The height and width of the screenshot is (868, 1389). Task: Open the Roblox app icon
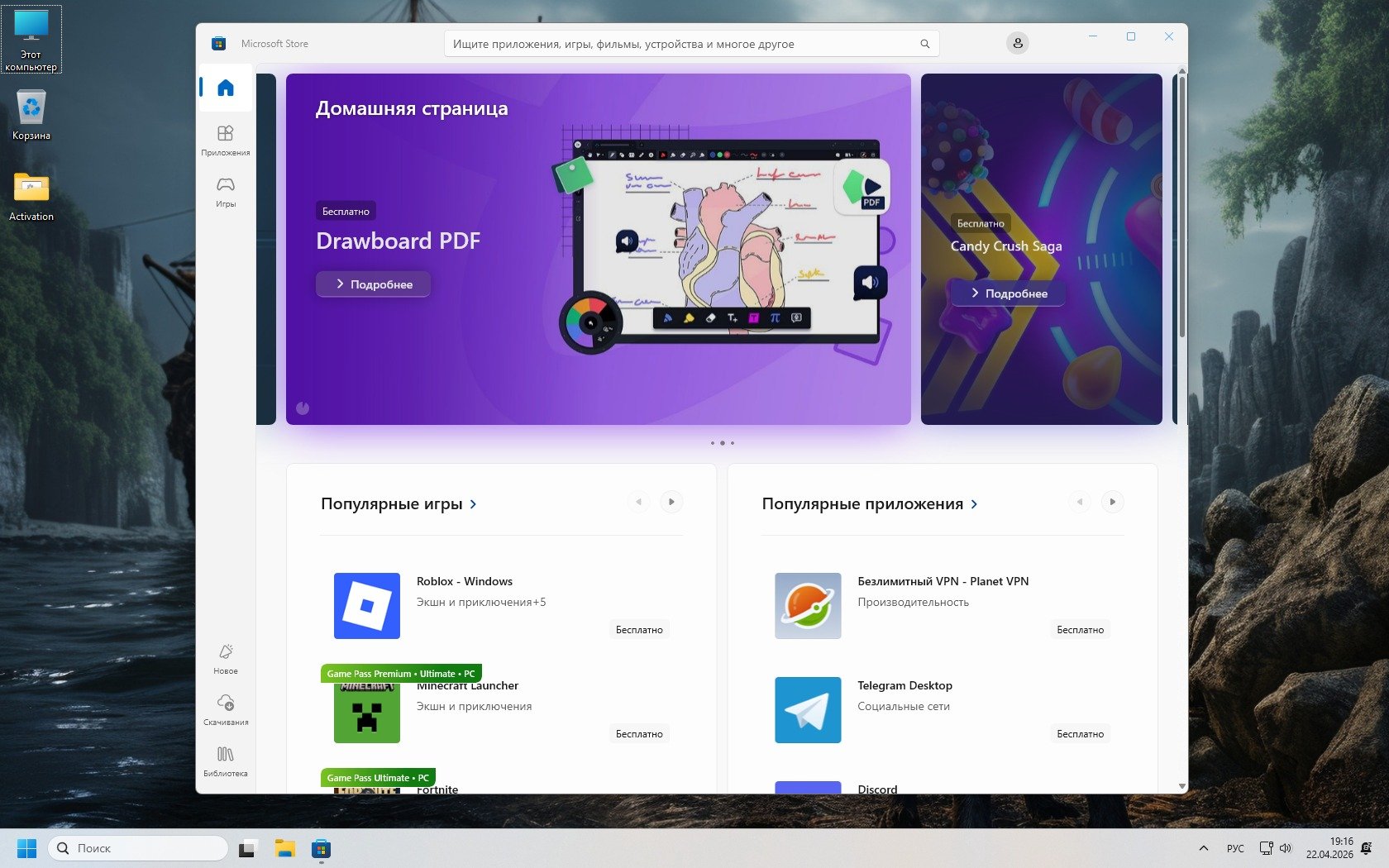366,606
